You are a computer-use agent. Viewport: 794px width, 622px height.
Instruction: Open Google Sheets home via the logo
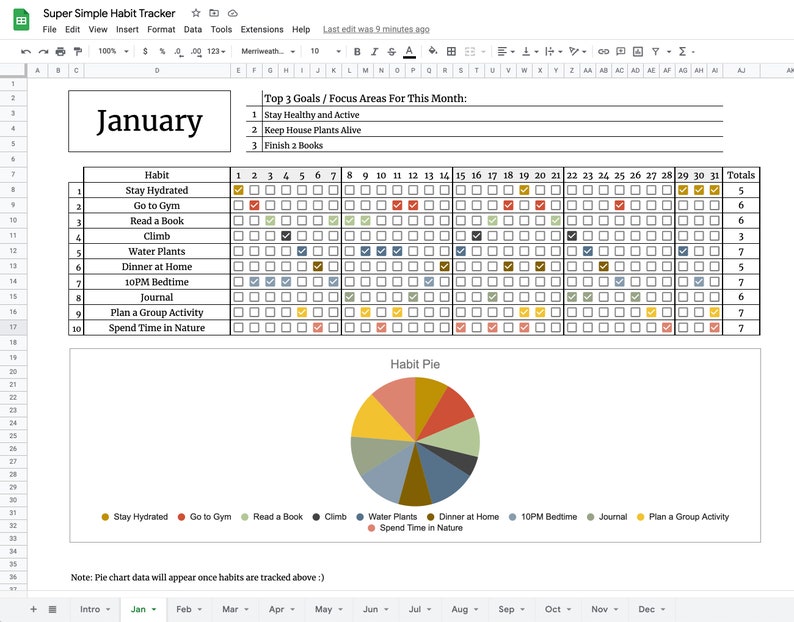pyautogui.click(x=21, y=20)
